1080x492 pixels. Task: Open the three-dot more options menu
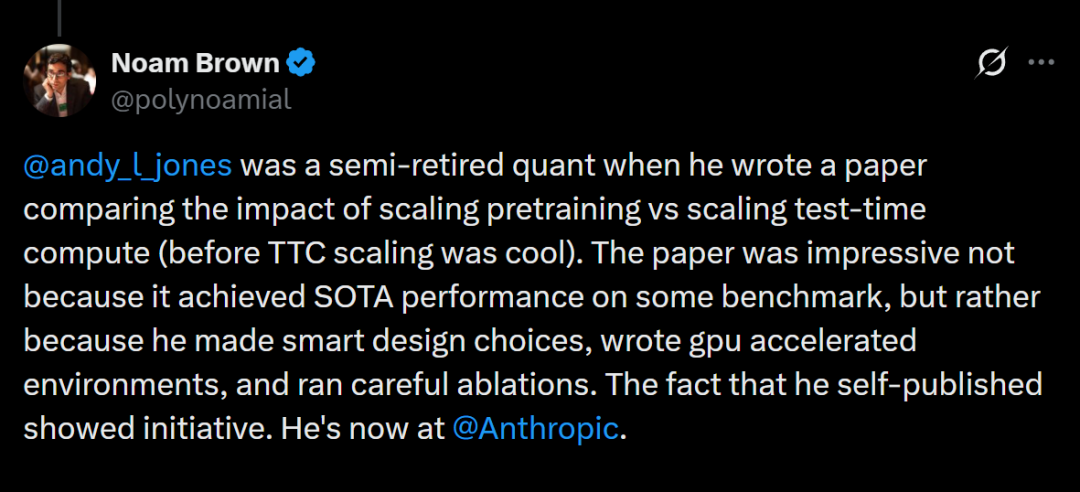(x=1041, y=63)
